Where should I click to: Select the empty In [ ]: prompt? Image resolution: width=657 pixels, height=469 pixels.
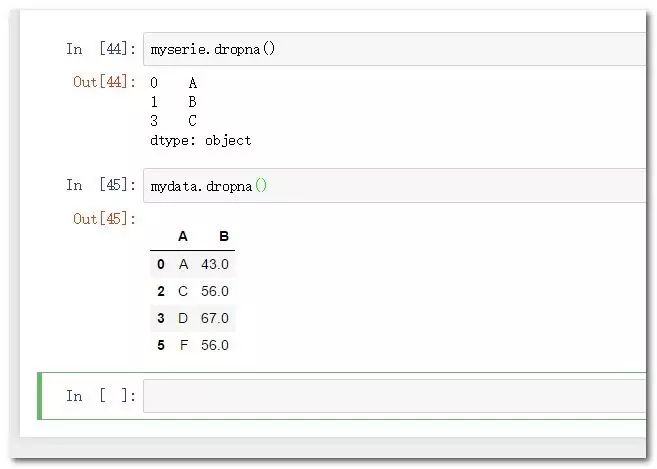tap(101, 396)
